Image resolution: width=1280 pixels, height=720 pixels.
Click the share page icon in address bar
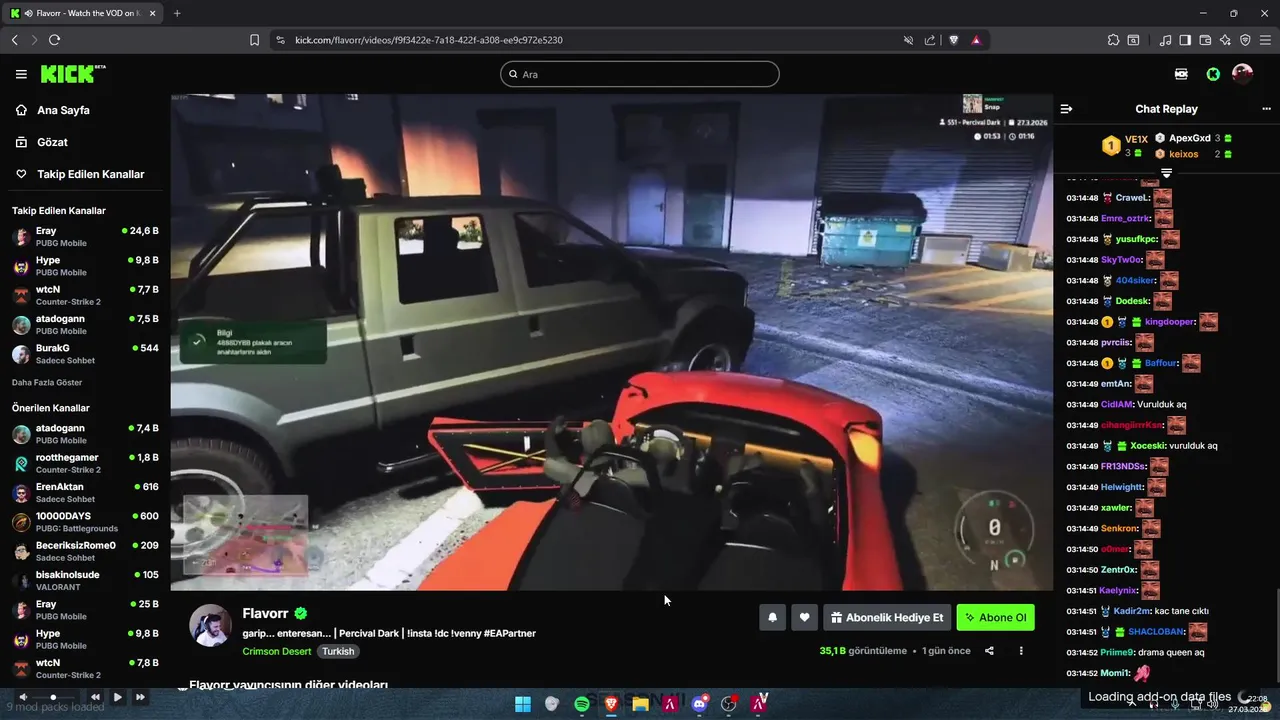[x=930, y=40]
